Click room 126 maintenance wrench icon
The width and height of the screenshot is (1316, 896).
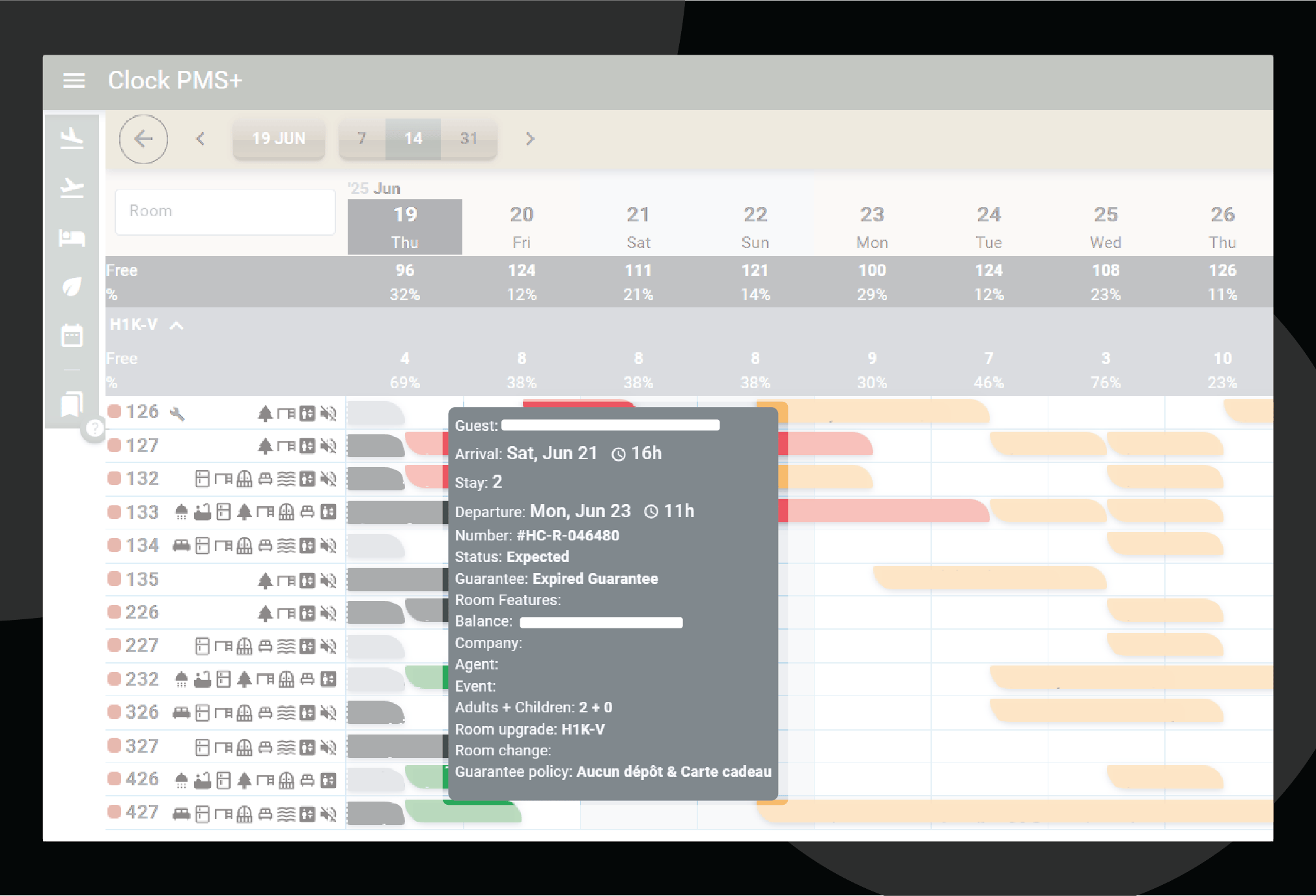pyautogui.click(x=177, y=413)
